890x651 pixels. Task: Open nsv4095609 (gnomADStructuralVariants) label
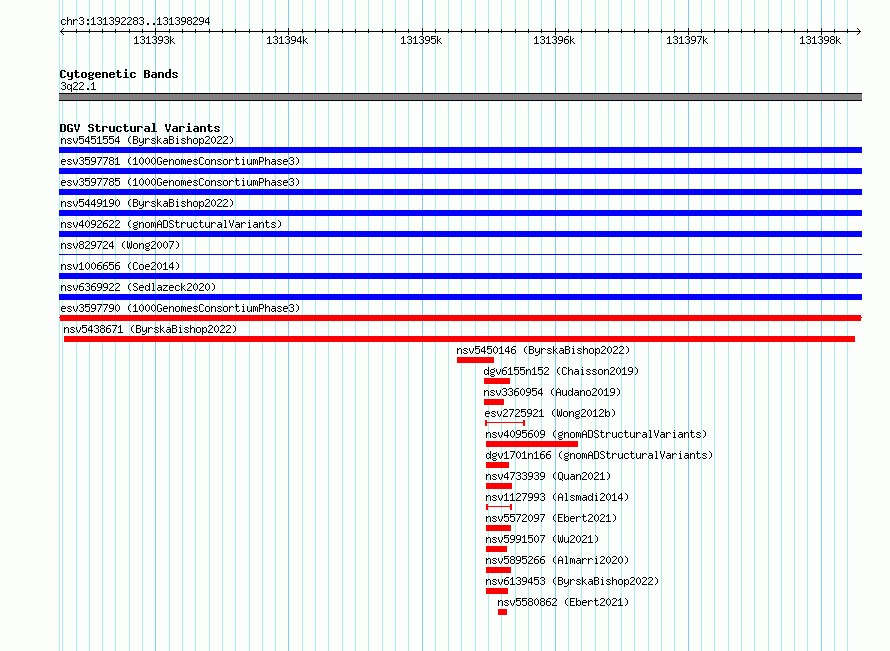596,434
